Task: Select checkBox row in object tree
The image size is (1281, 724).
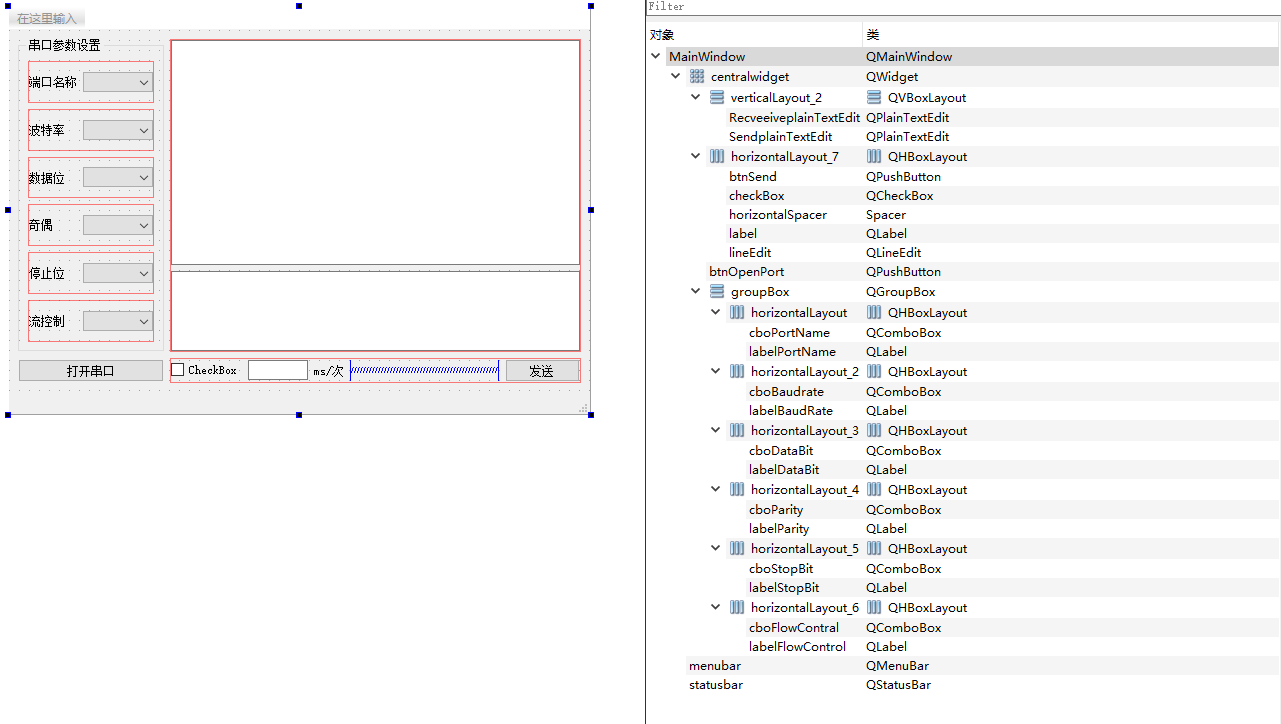Action: click(757, 196)
